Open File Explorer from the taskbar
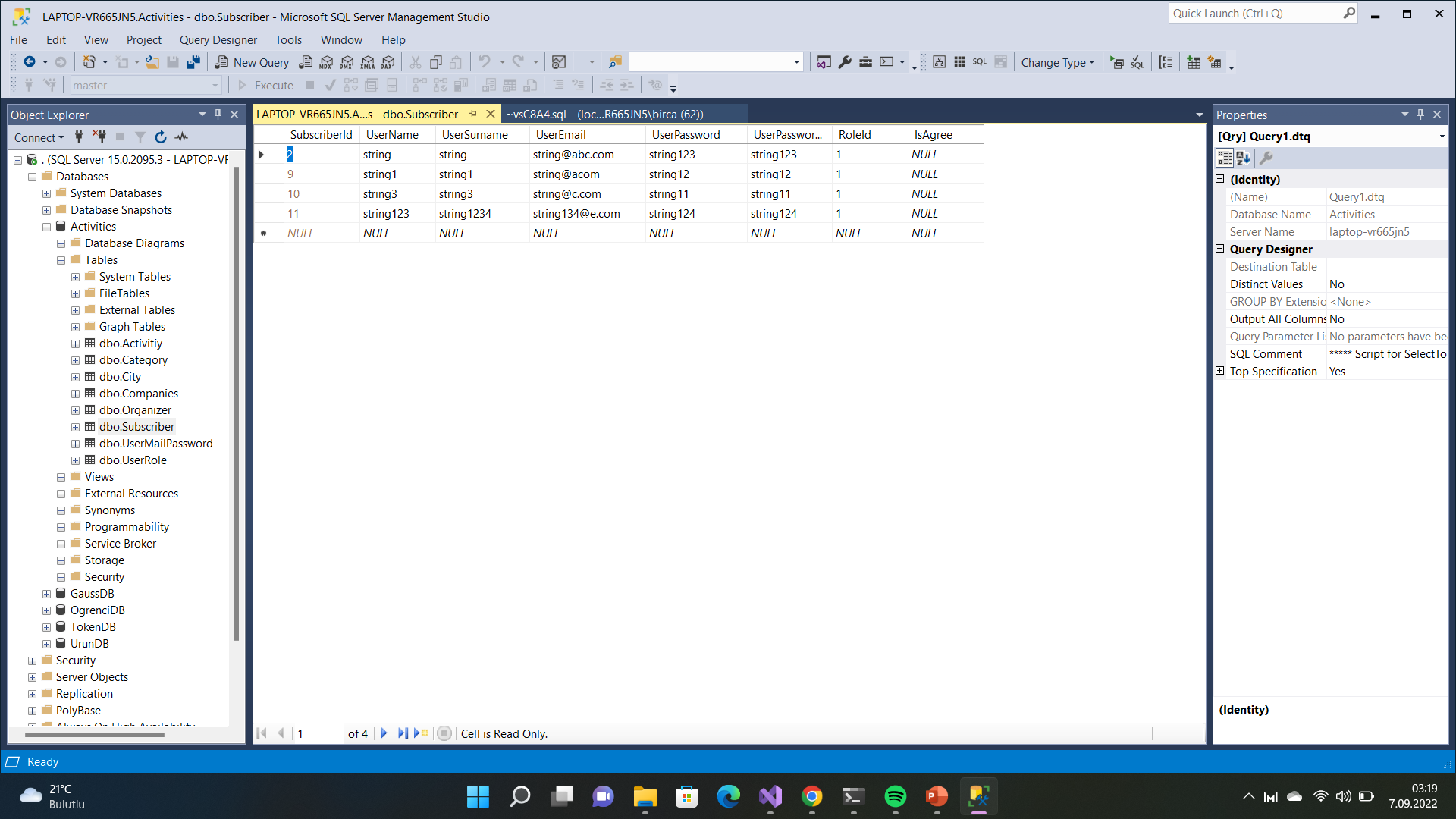Screen dimensions: 1456x819 tap(645, 796)
